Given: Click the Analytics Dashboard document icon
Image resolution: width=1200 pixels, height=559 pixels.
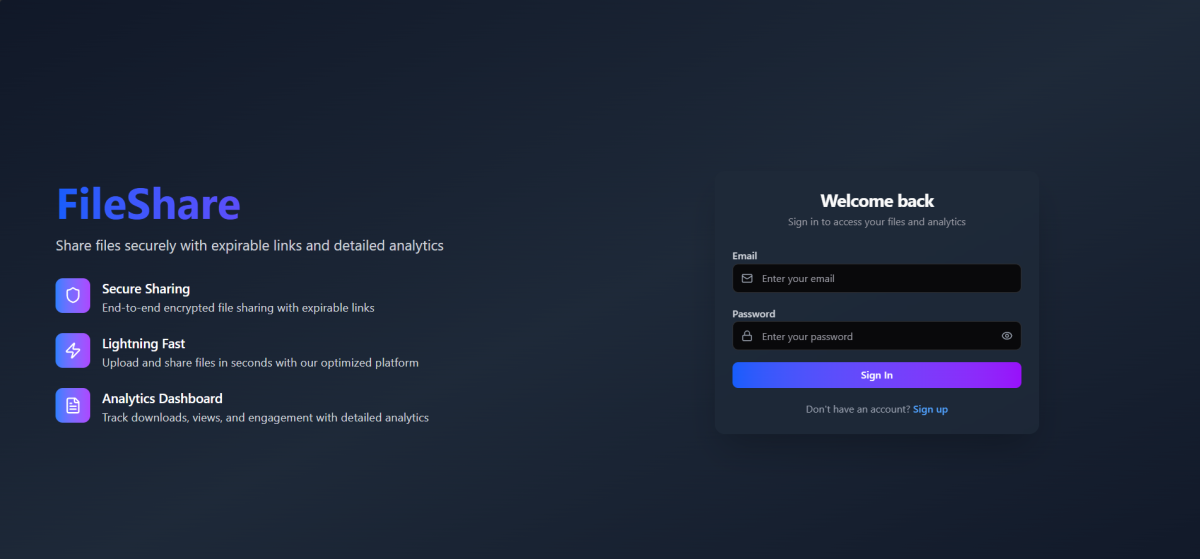Looking at the screenshot, I should click(73, 406).
